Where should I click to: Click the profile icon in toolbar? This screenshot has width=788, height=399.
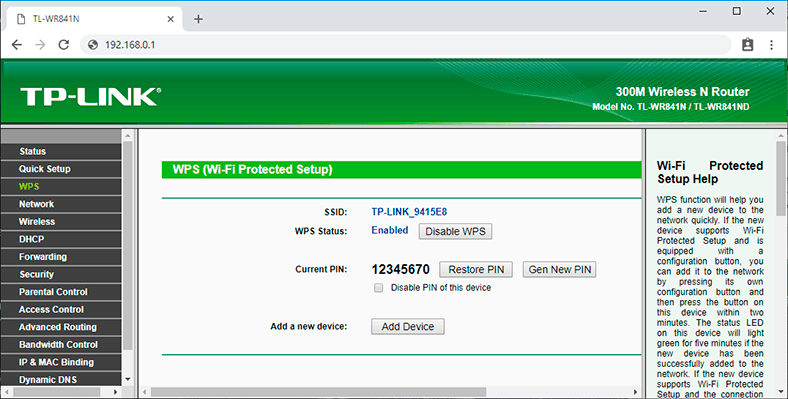(x=747, y=45)
